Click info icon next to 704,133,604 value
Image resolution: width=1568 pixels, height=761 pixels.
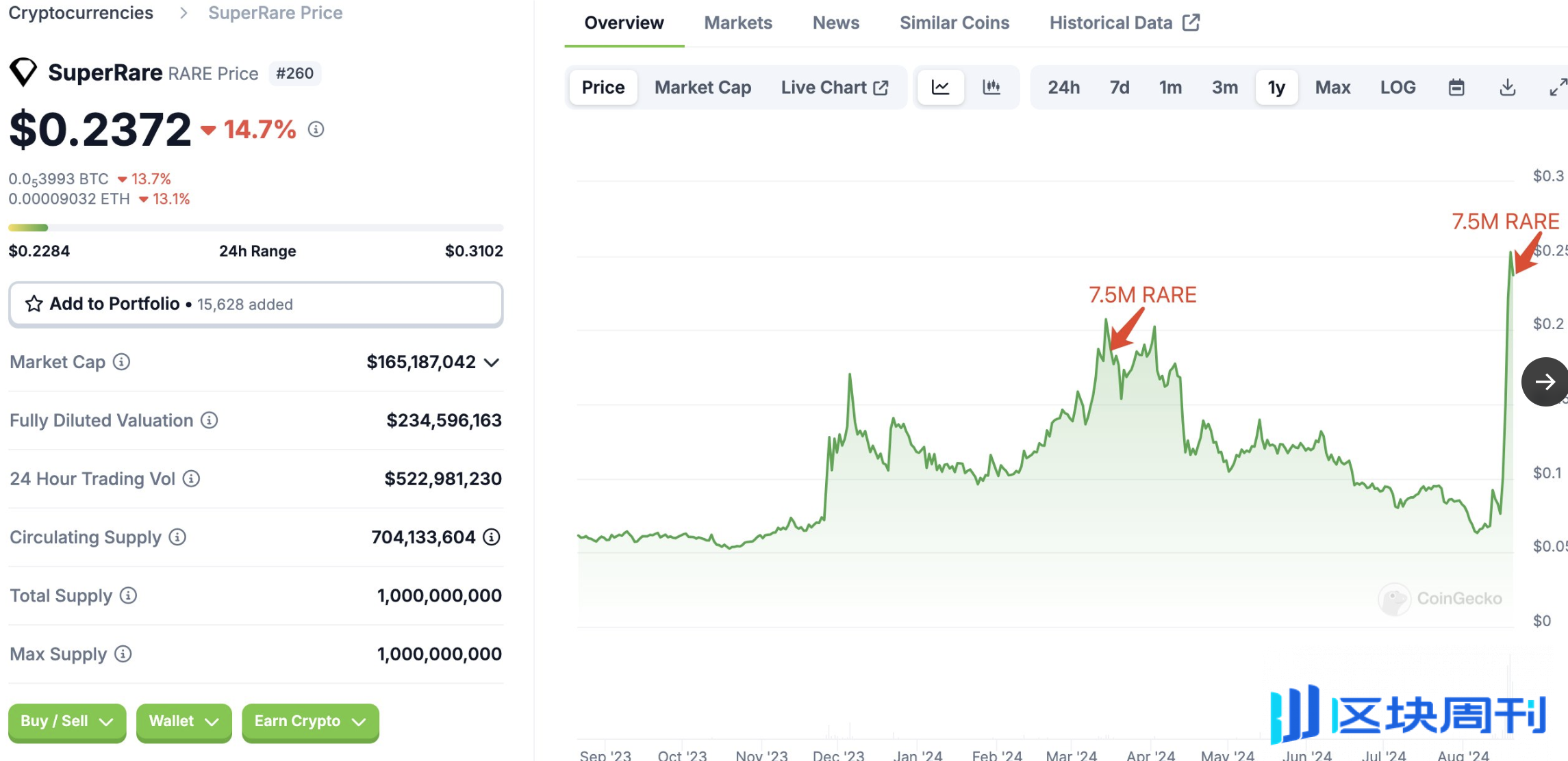(x=492, y=537)
